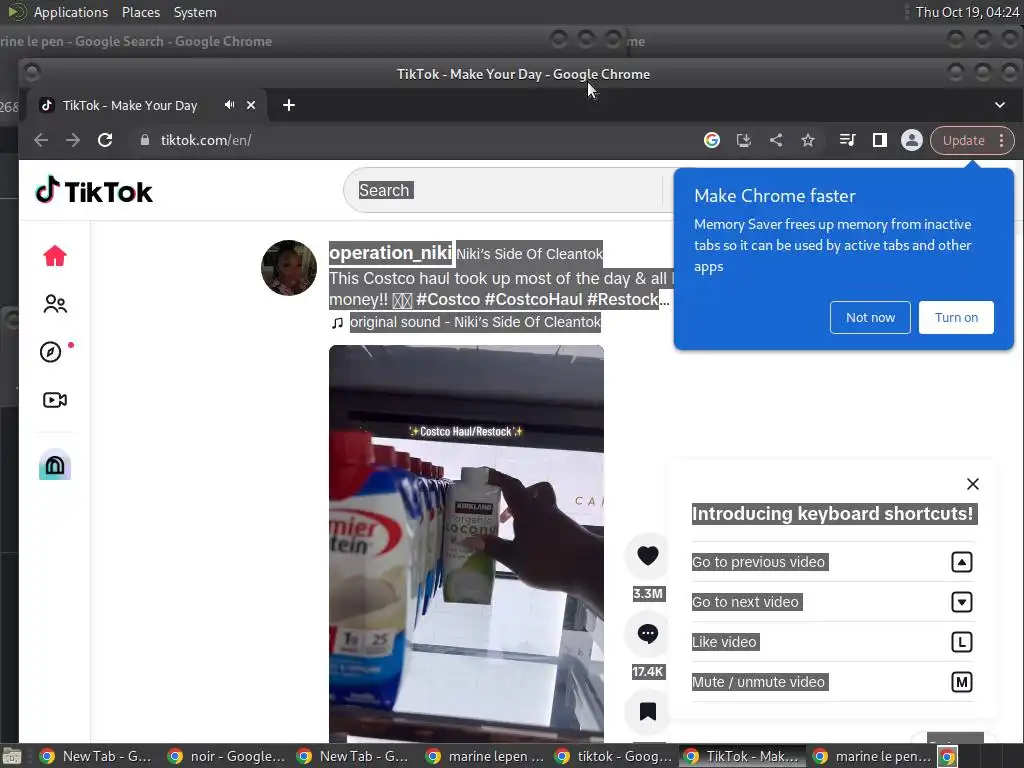Click the #CostcoHaul hashtag
This screenshot has height=768, width=1024.
click(x=533, y=300)
